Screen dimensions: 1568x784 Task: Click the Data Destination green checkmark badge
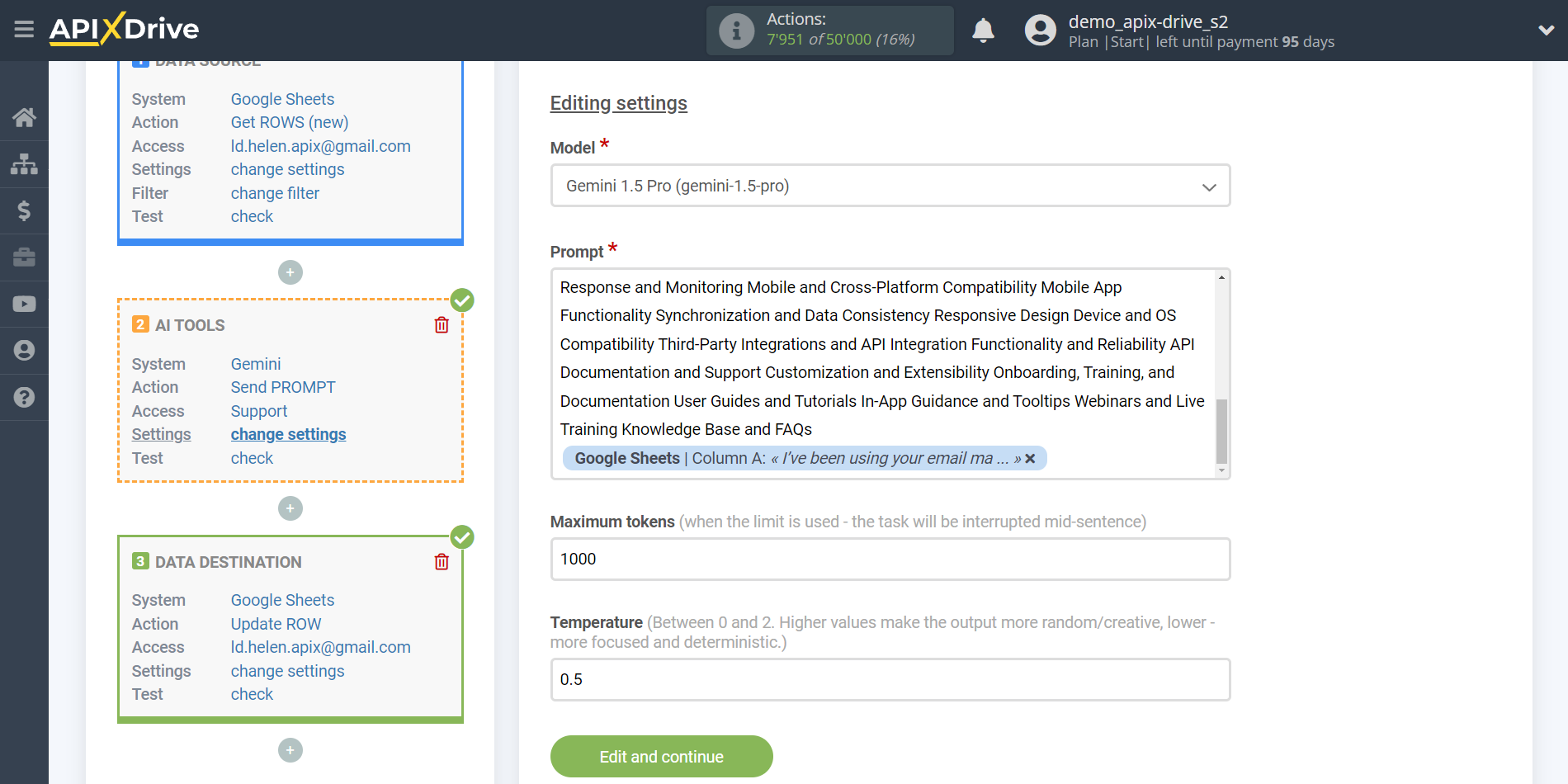click(462, 537)
